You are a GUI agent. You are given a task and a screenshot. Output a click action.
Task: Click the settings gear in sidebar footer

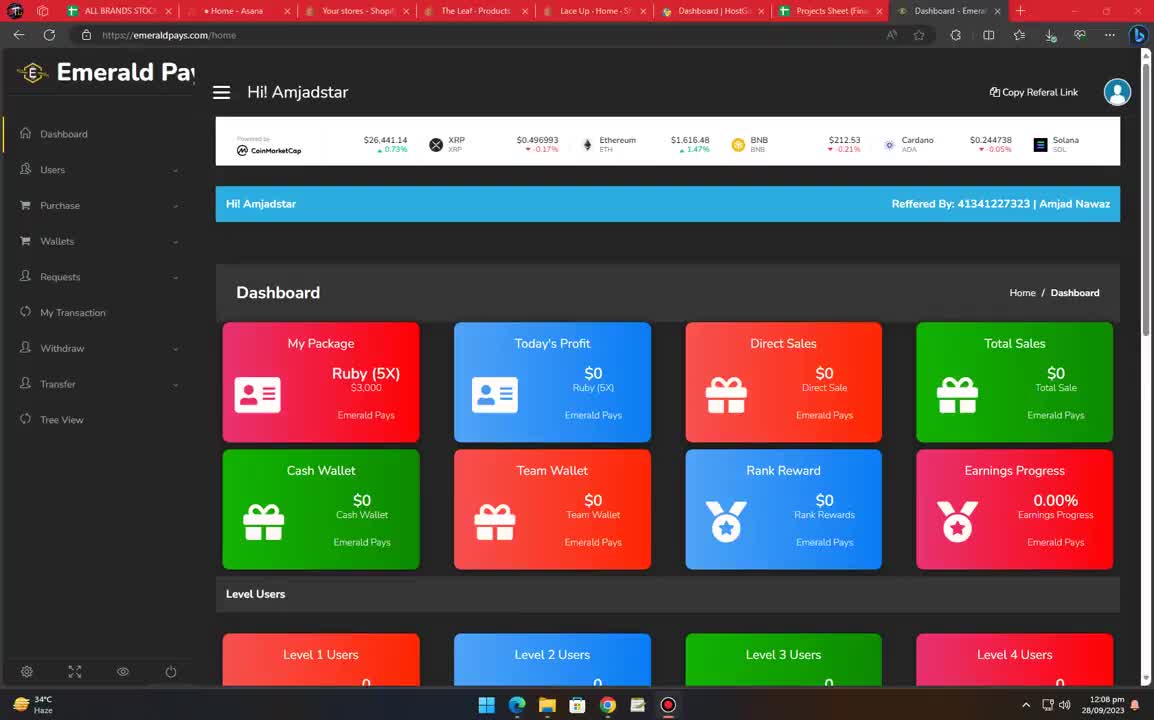(x=26, y=671)
